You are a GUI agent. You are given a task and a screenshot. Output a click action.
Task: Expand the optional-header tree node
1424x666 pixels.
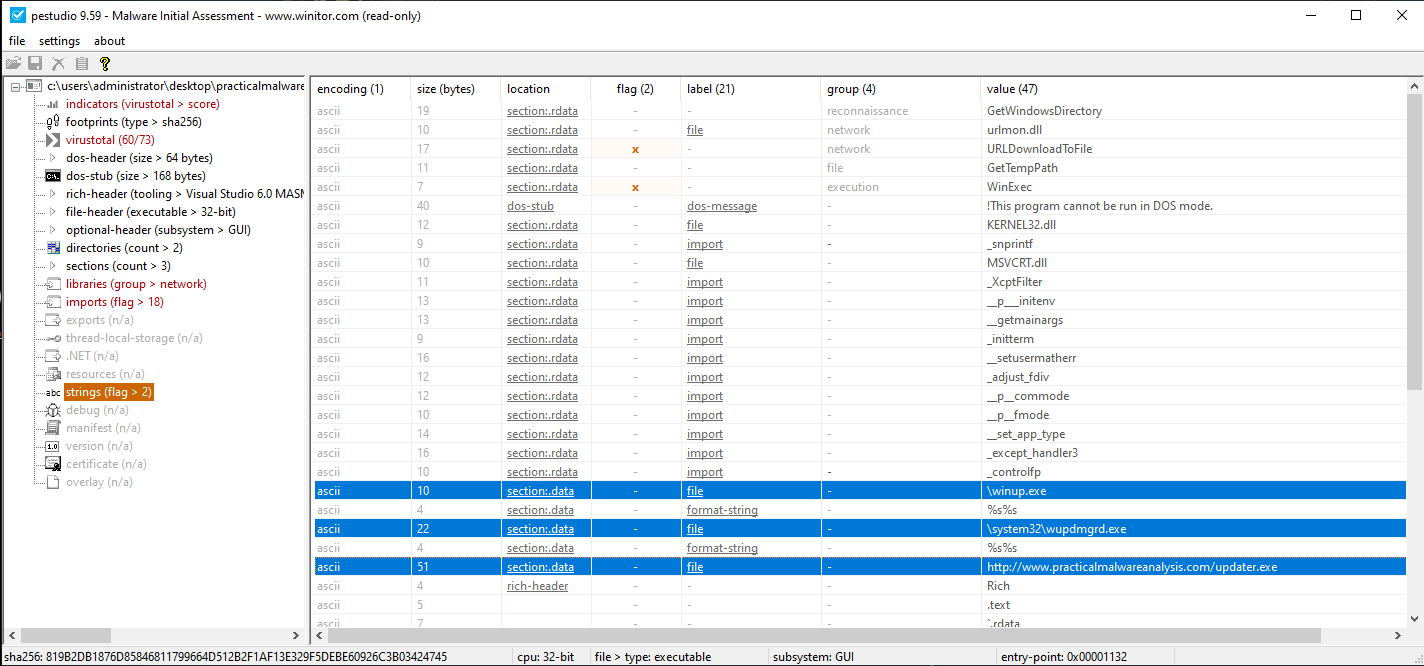pos(53,230)
